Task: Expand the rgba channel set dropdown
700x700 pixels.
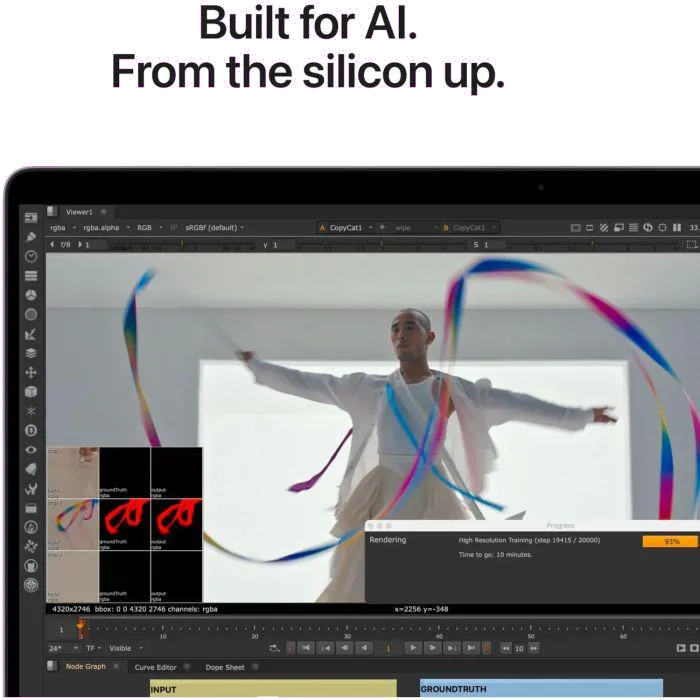Action: point(60,227)
